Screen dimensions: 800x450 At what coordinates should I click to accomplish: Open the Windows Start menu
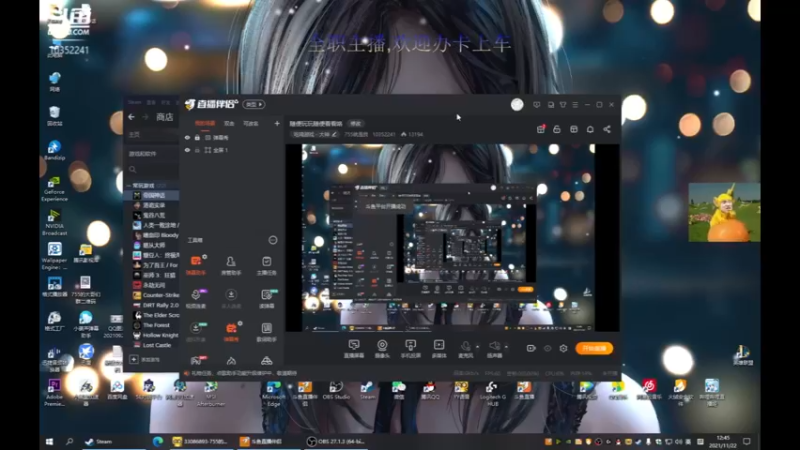click(49, 441)
